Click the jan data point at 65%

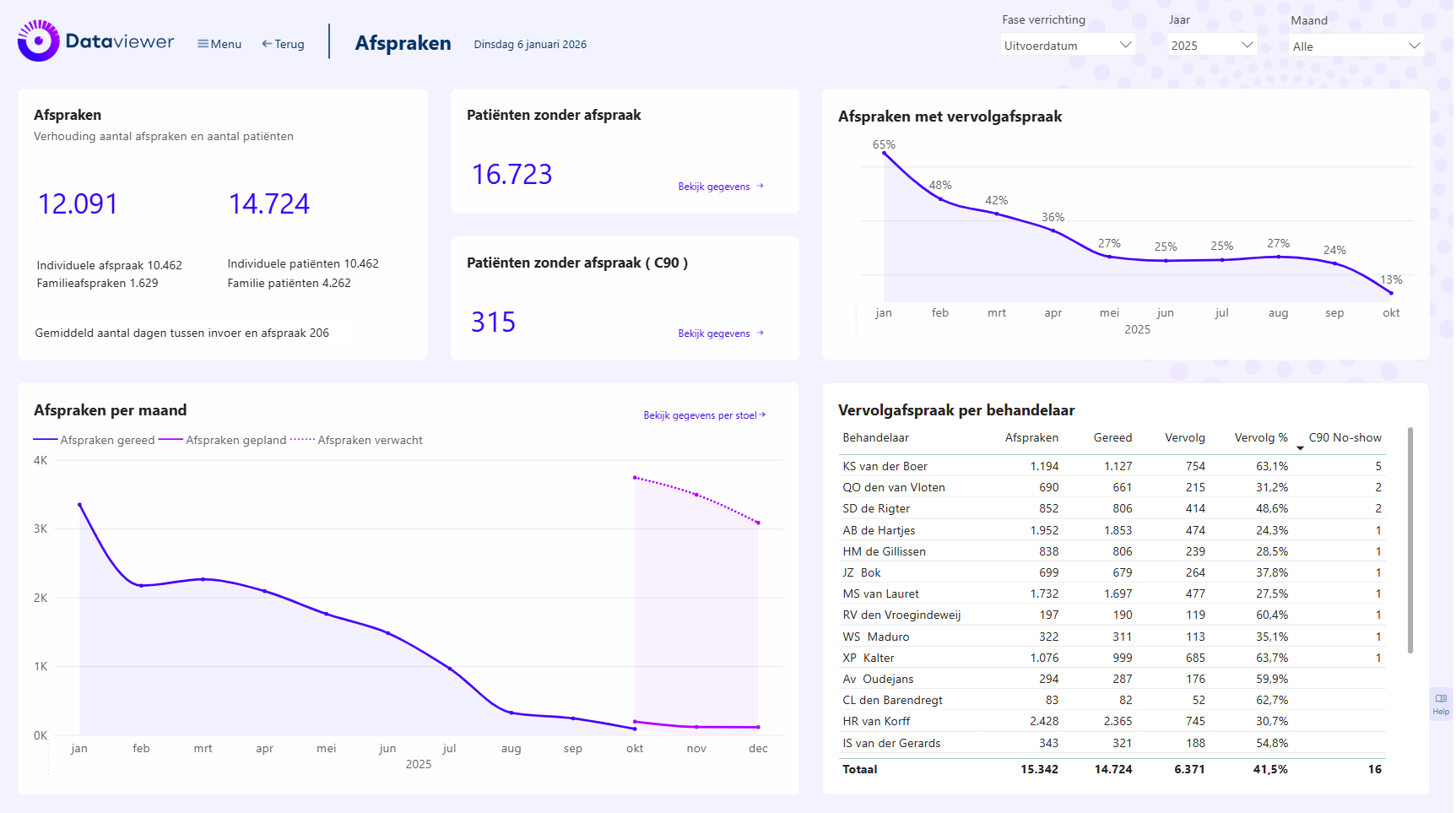pos(884,154)
